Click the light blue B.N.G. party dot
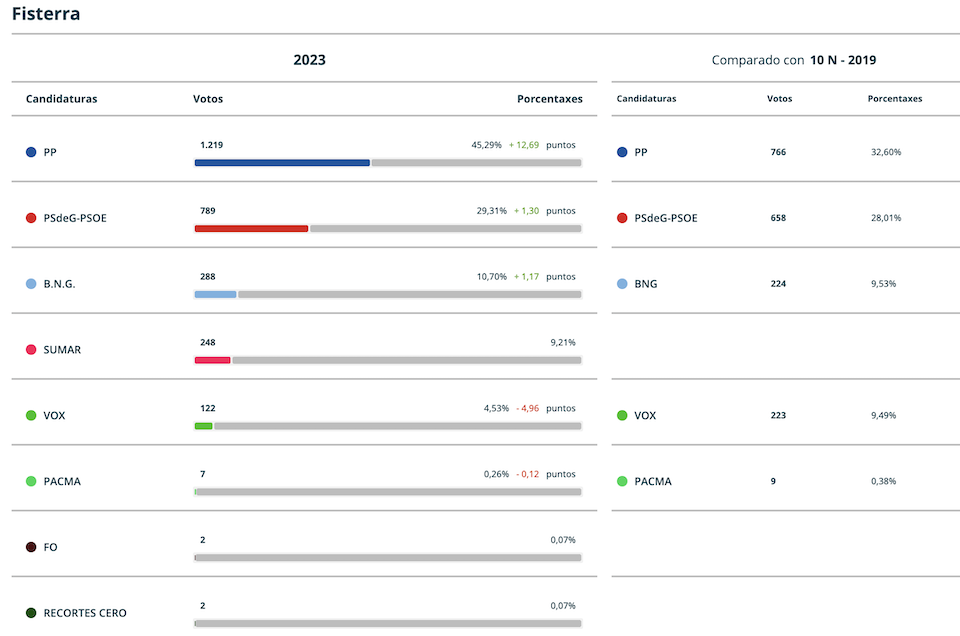The width and height of the screenshot is (960, 636). click(31, 283)
